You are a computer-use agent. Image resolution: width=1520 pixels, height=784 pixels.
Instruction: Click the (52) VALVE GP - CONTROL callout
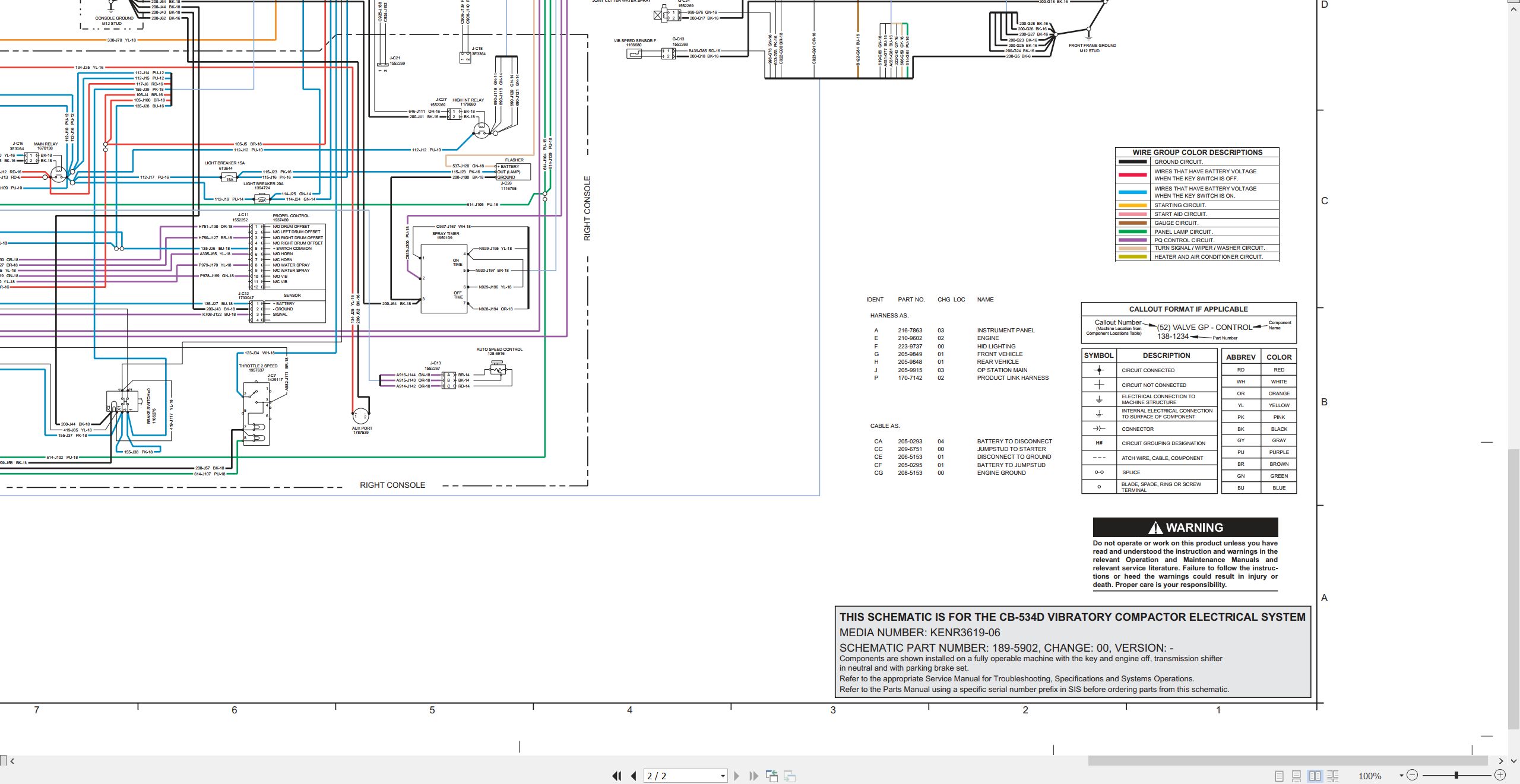pyautogui.click(x=1204, y=327)
